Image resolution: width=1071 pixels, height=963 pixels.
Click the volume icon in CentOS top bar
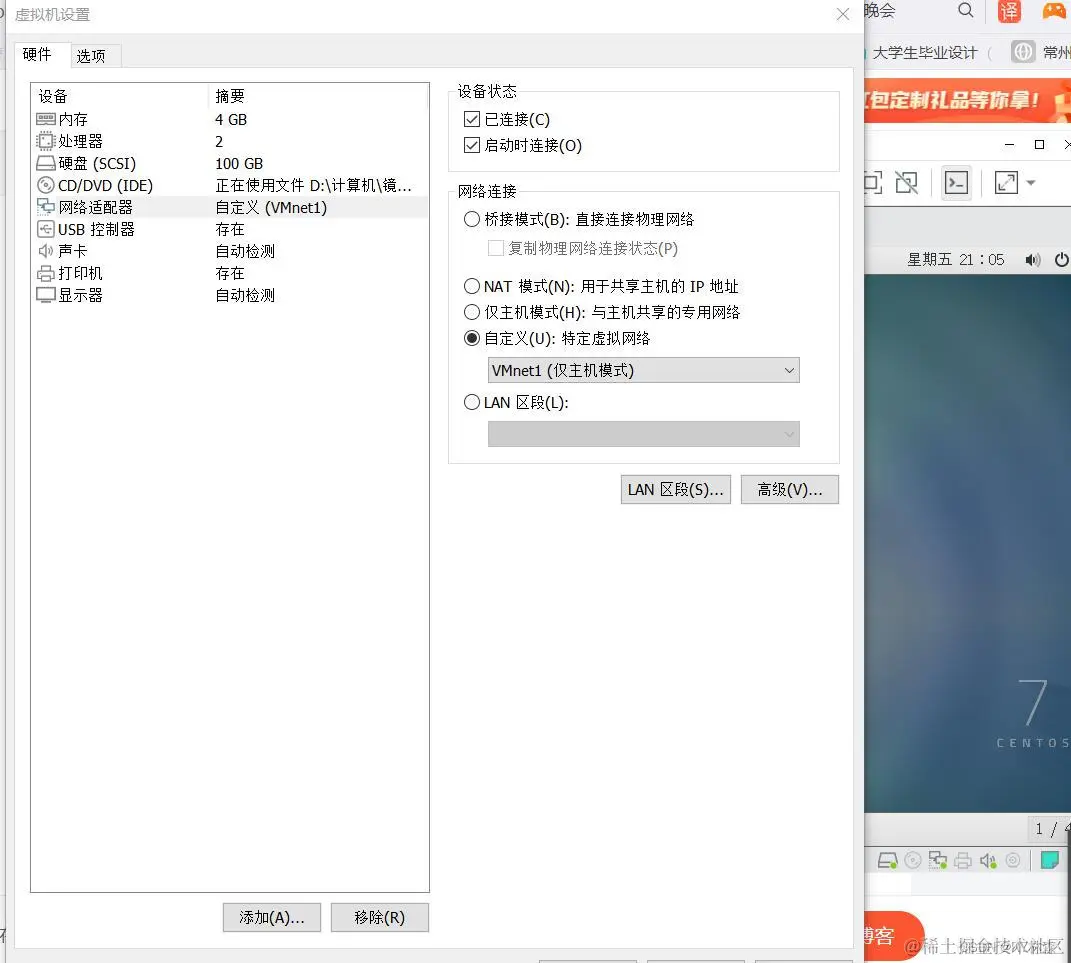tap(1033, 260)
